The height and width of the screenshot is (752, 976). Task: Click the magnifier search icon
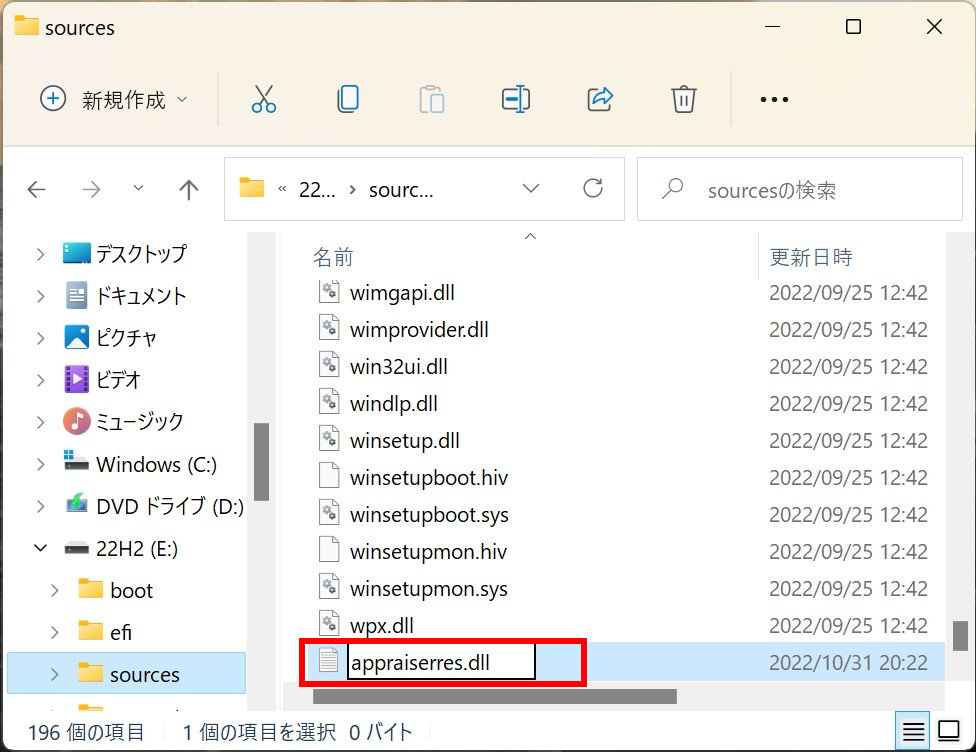pos(672,189)
